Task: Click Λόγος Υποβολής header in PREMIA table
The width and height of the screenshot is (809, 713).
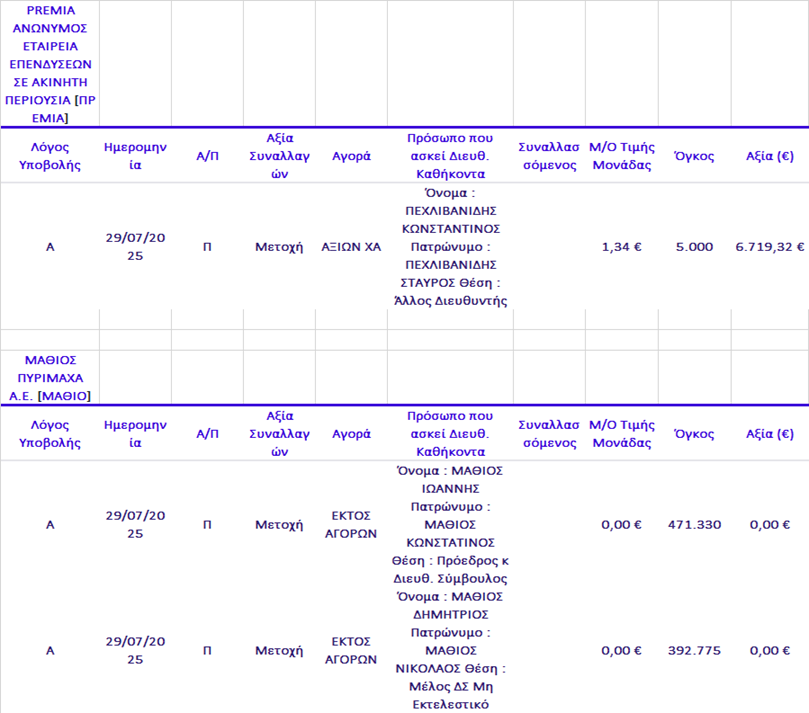Action: [50, 156]
